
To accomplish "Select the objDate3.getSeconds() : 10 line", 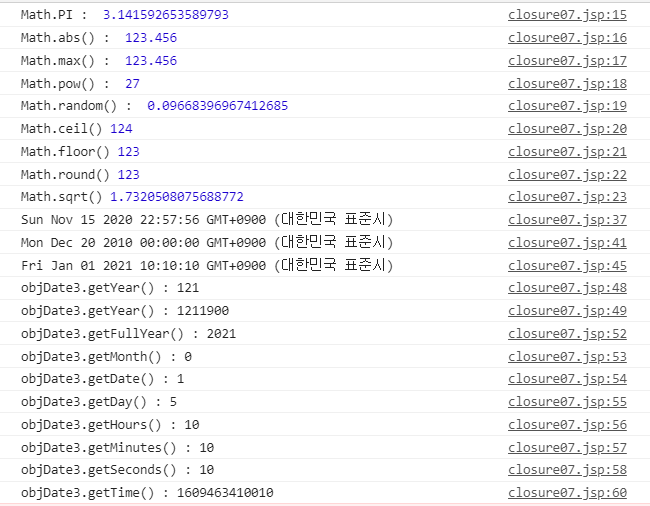I will point(117,470).
